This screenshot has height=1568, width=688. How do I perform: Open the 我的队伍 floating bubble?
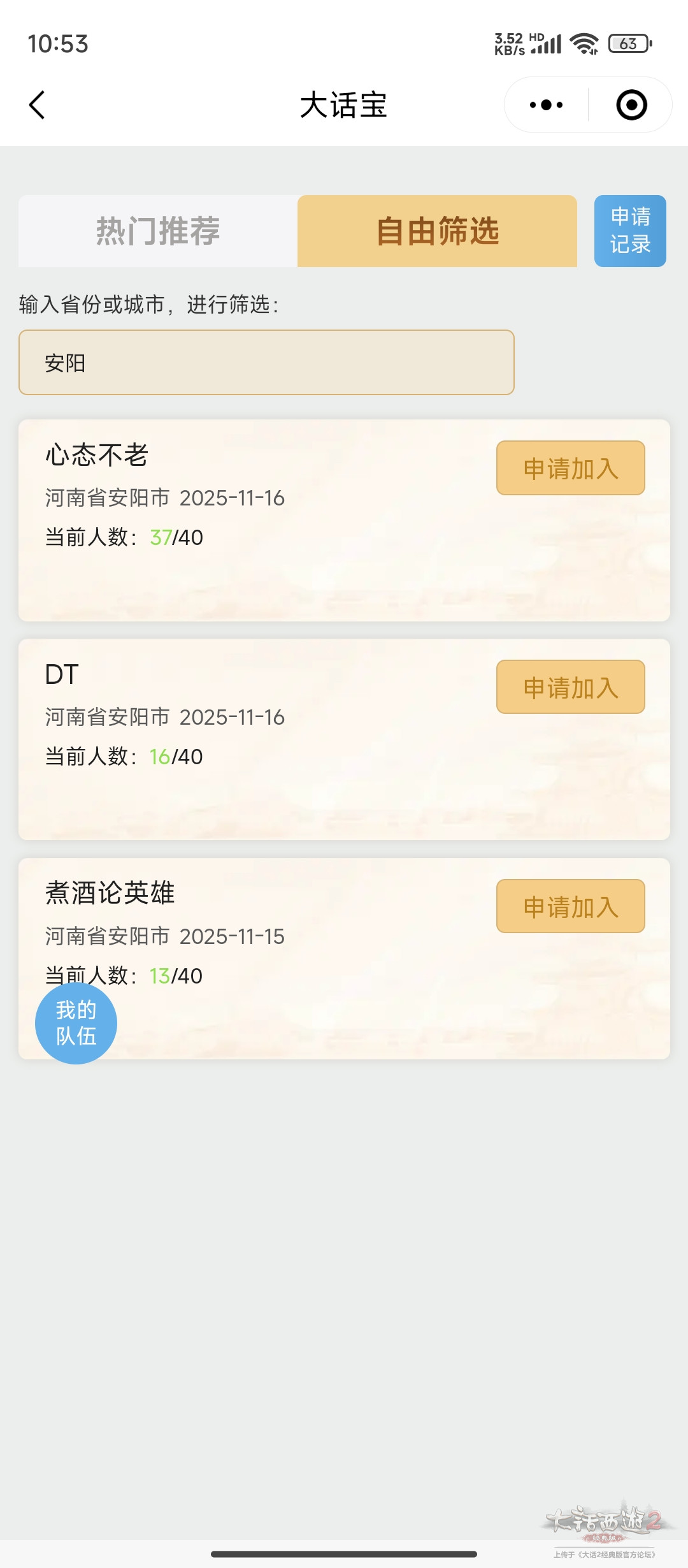coord(76,1023)
